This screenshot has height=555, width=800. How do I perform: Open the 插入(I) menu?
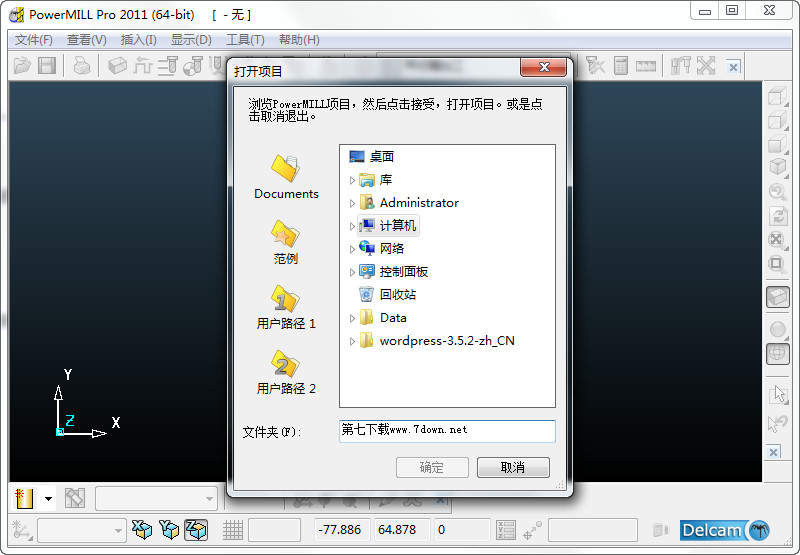pyautogui.click(x=138, y=40)
